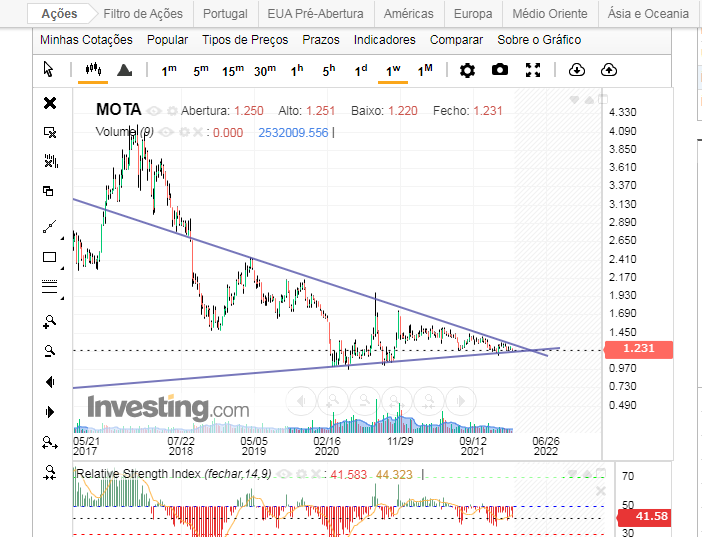This screenshot has height=537, width=702.
Task: Click the round scroll-left button over chart
Action: tap(301, 401)
